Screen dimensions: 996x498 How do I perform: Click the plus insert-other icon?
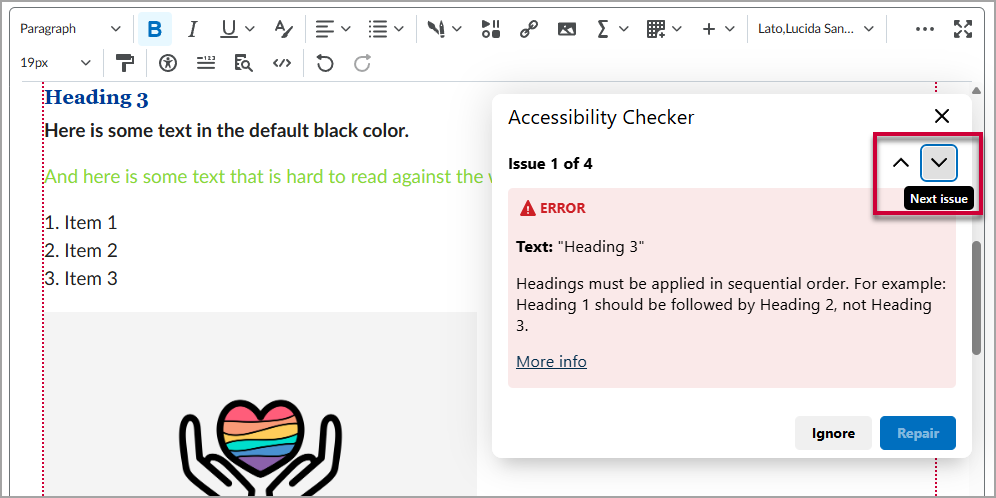point(709,29)
